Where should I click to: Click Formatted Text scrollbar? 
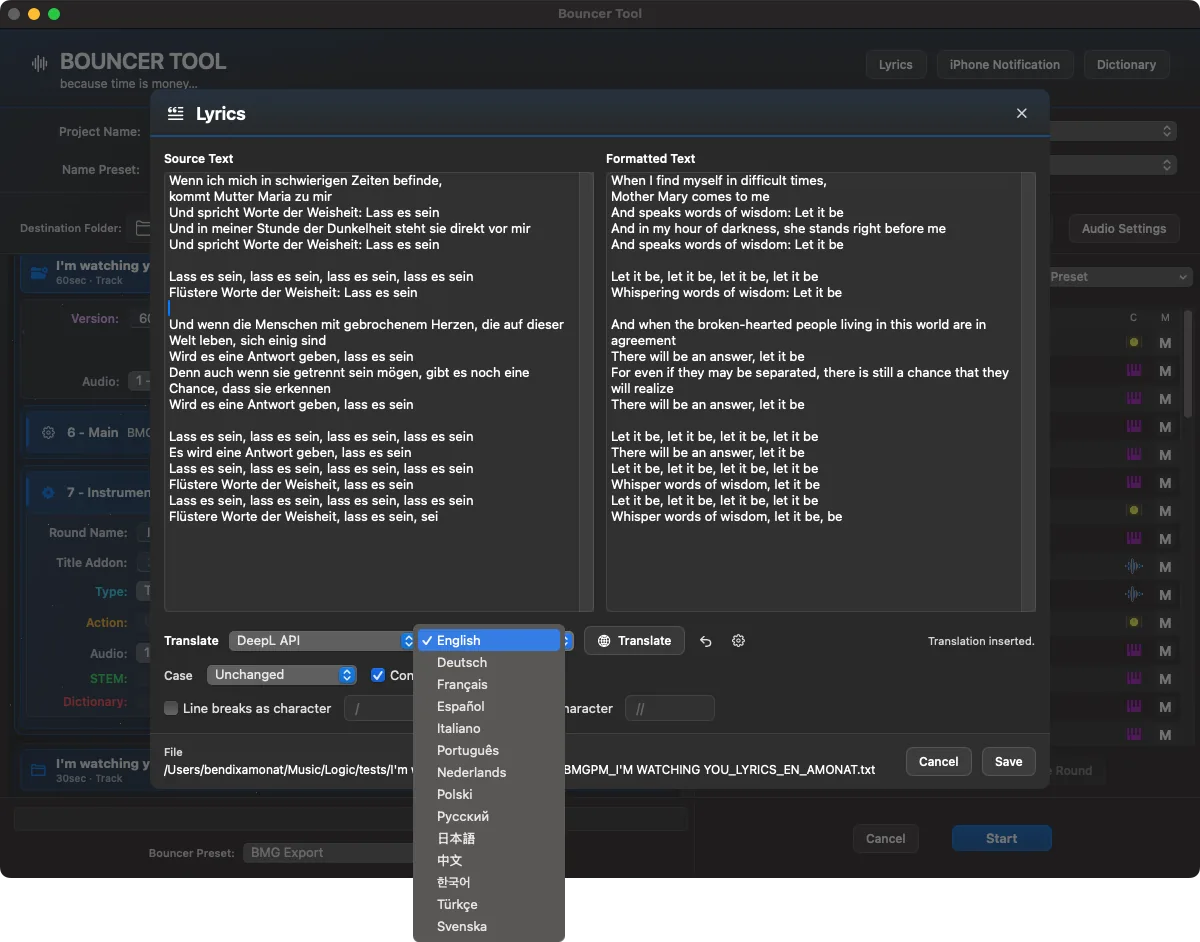pos(1028,392)
